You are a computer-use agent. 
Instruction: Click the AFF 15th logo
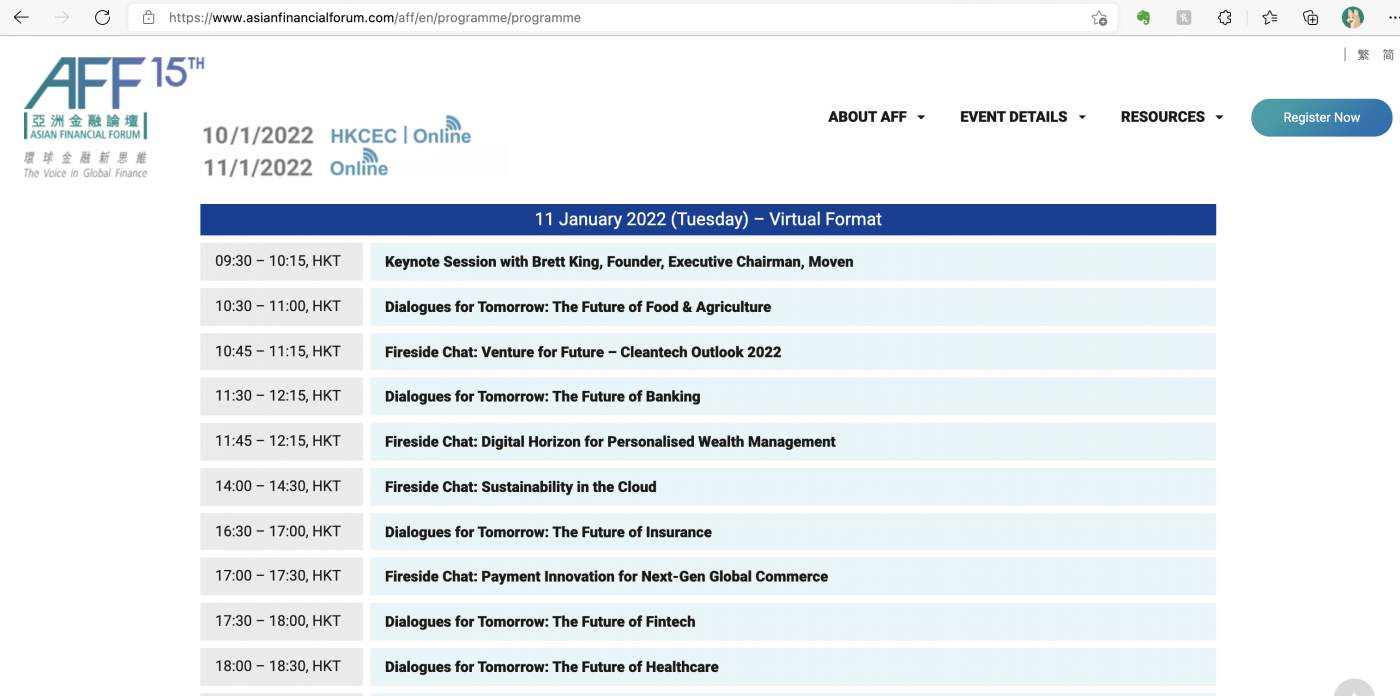coord(114,117)
